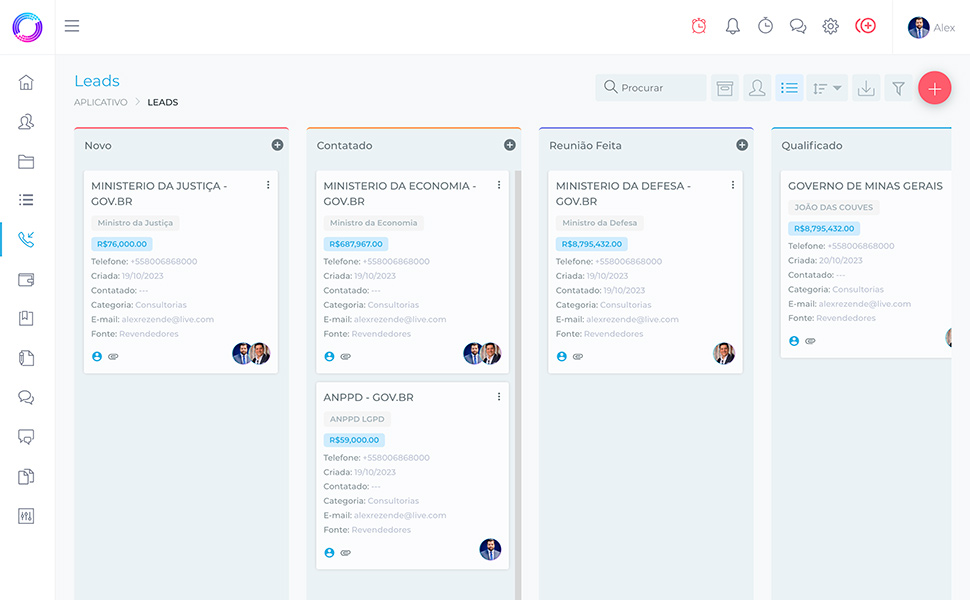Click the JOÃO DAS COUVES tag
Screen dimensions: 970x600
point(833,207)
